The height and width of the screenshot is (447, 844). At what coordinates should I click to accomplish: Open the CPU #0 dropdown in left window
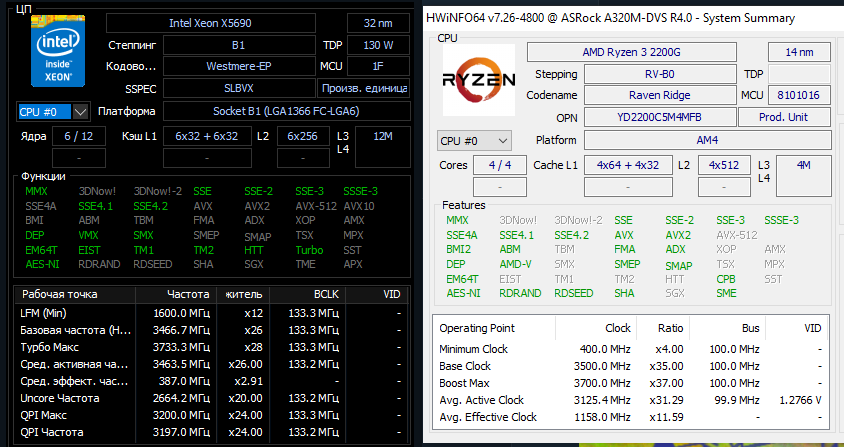coord(53,112)
